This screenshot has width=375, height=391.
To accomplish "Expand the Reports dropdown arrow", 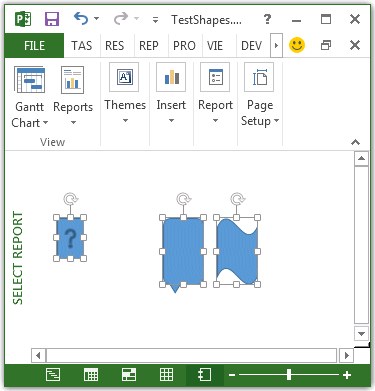I will [x=73, y=123].
